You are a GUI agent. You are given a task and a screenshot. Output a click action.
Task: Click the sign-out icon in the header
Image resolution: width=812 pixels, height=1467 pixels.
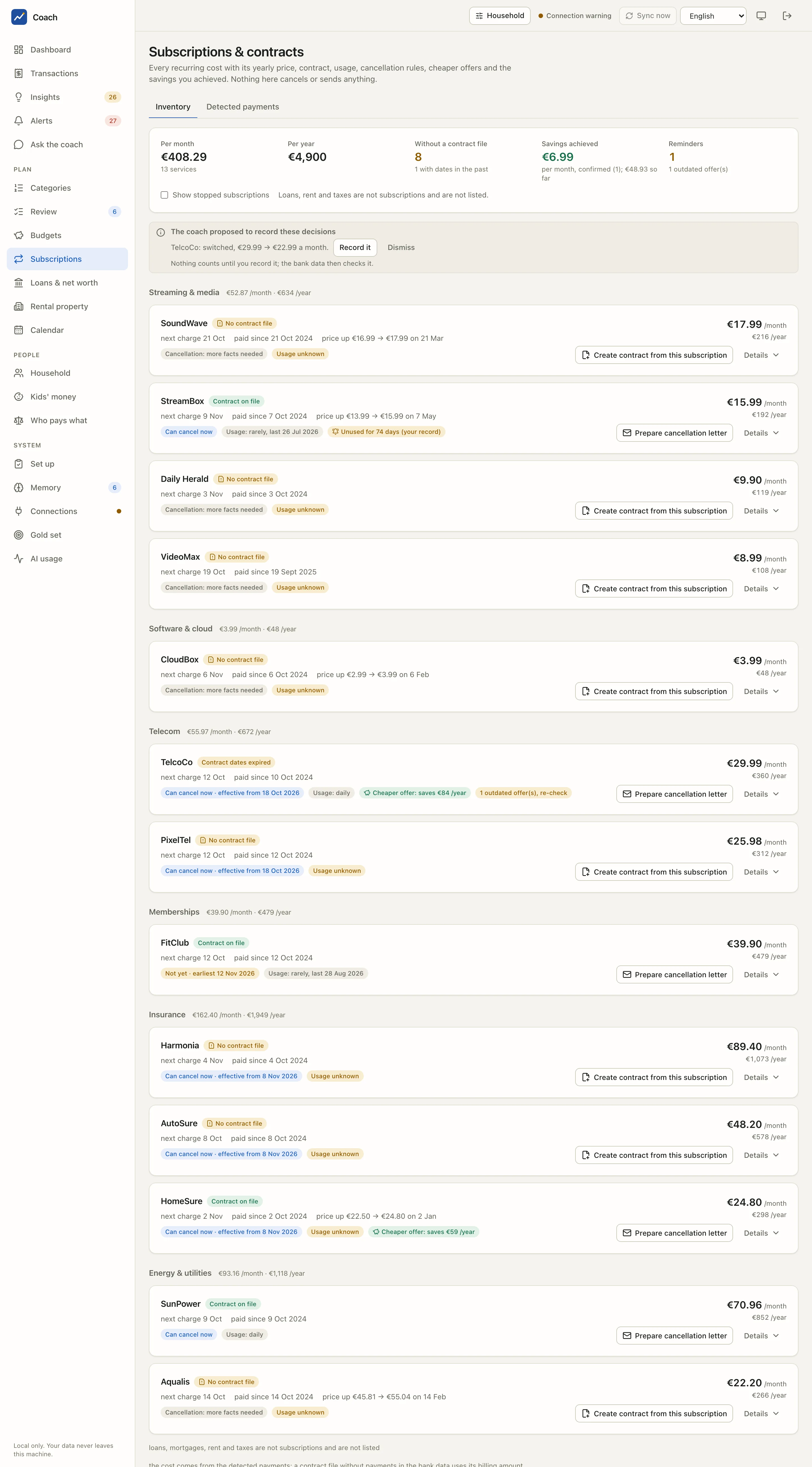tap(787, 16)
